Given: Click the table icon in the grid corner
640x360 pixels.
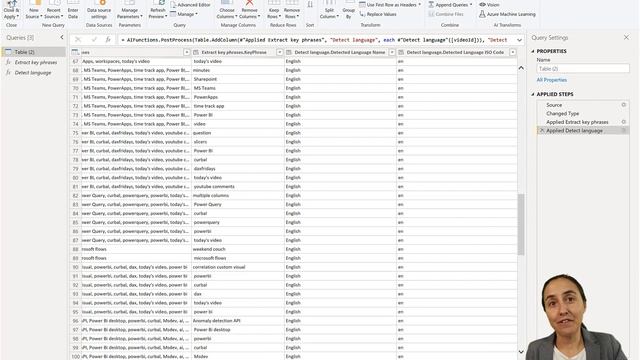Looking at the screenshot, I should [75, 52].
